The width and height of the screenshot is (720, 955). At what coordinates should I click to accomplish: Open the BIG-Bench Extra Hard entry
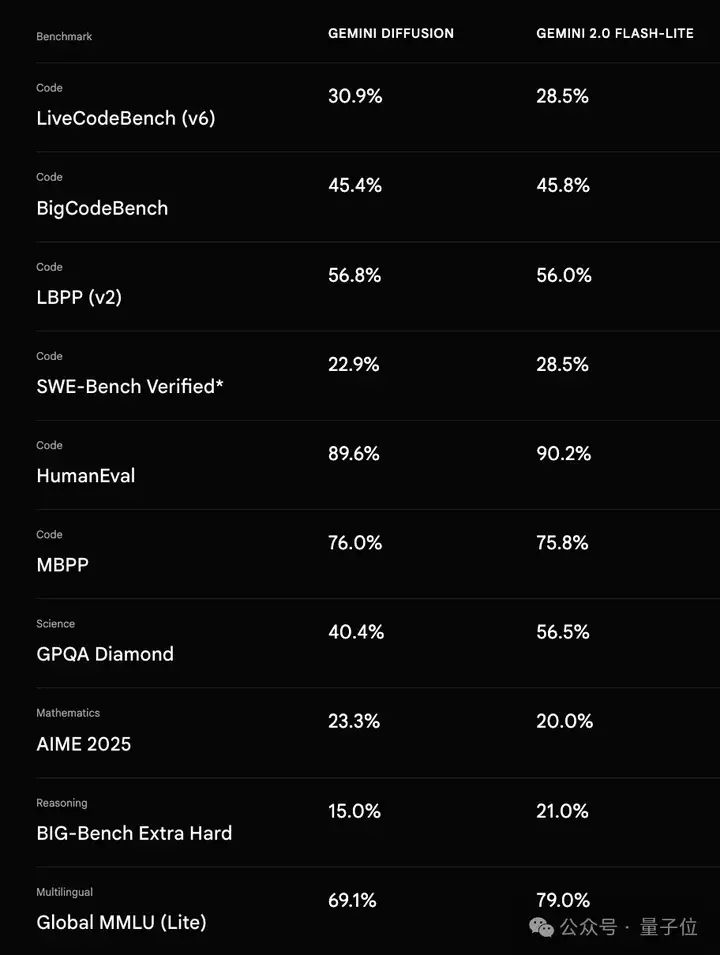(134, 833)
